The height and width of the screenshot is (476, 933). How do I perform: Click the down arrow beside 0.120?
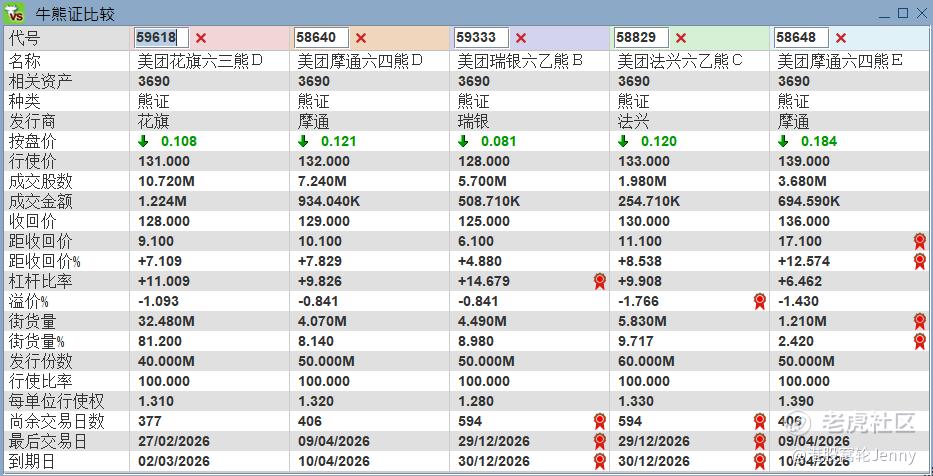pyautogui.click(x=623, y=141)
